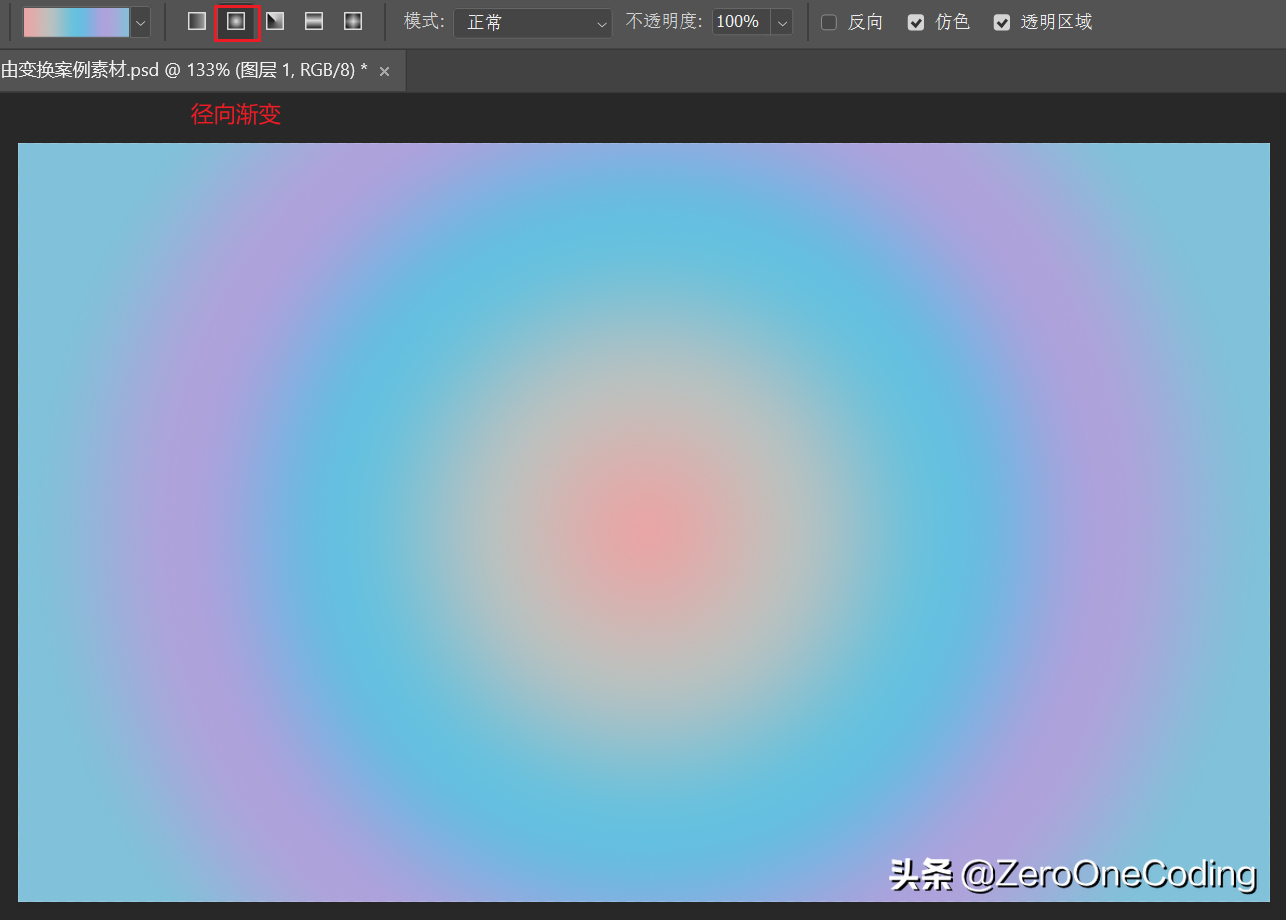Select the Linear gradient icon
The width and height of the screenshot is (1286, 920).
[x=197, y=21]
